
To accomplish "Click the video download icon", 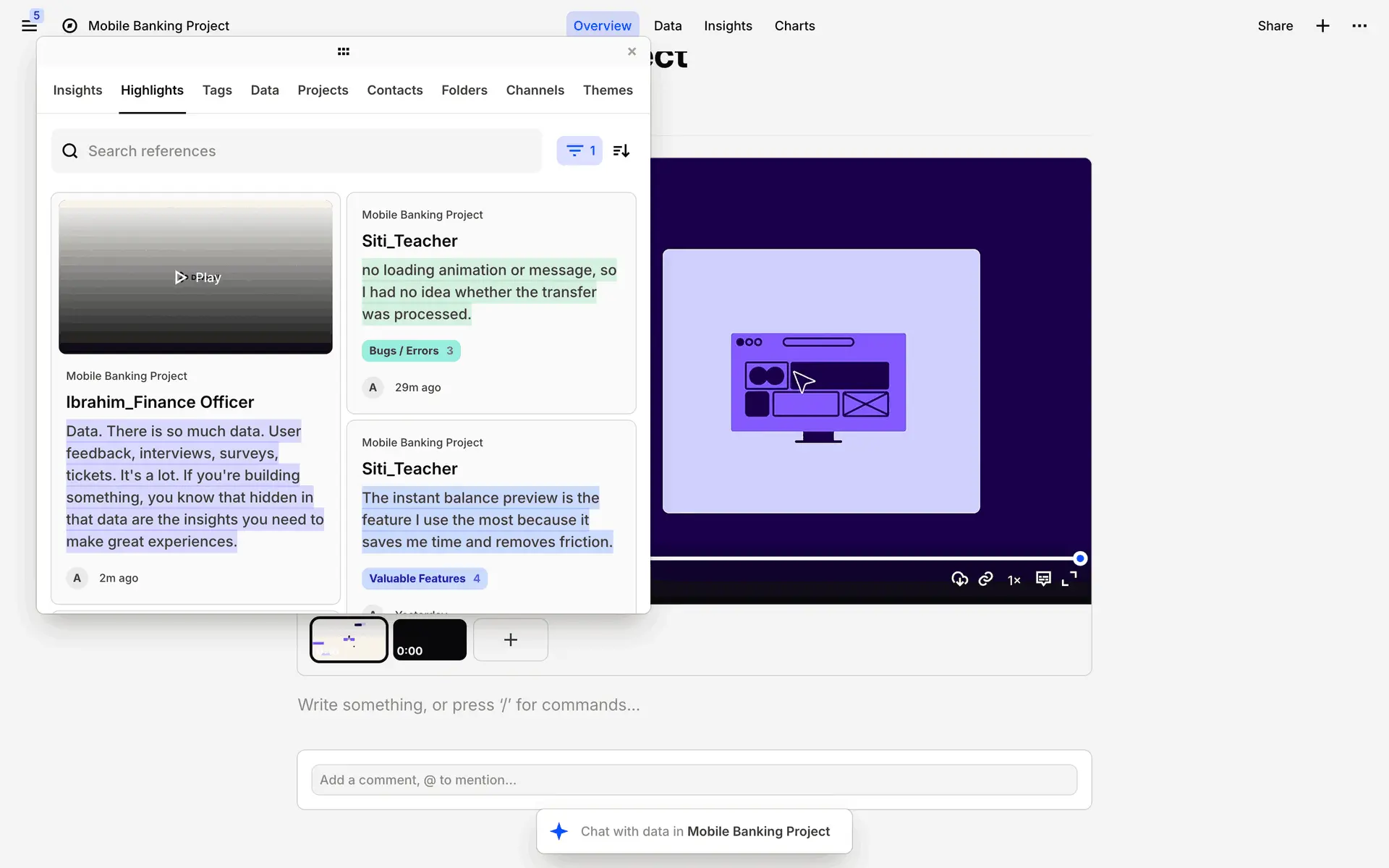I will (959, 579).
